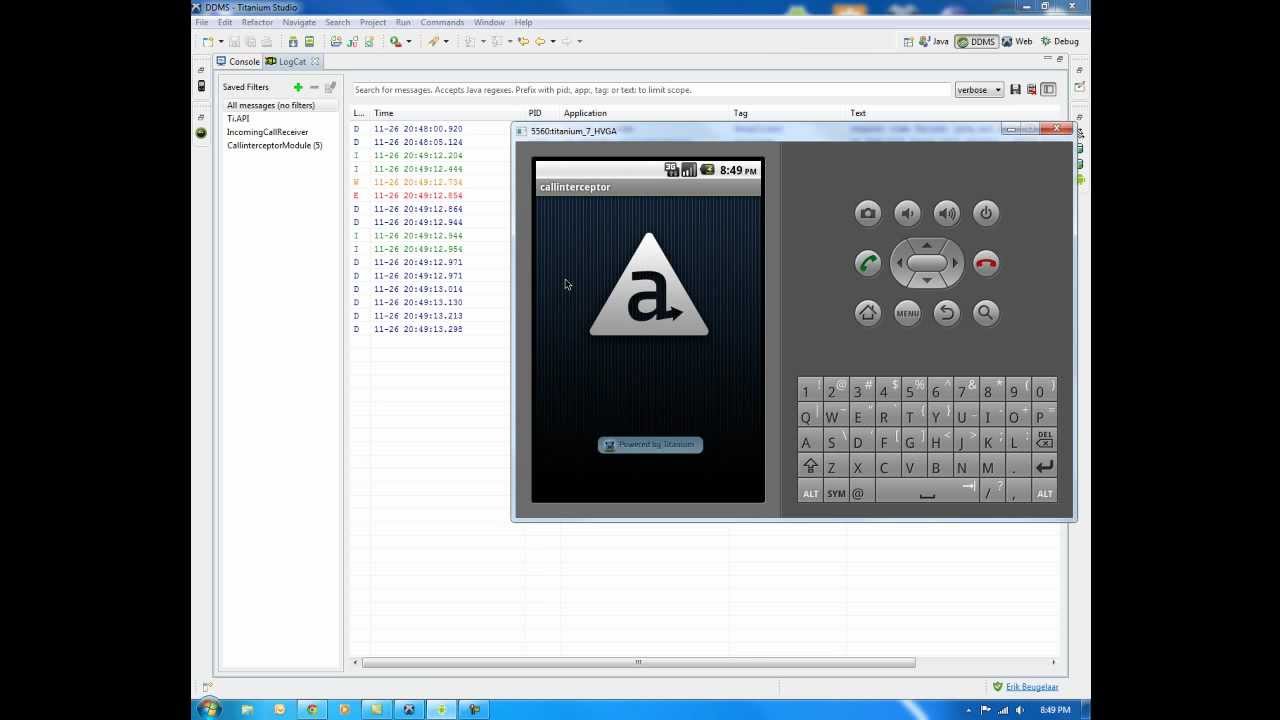Click the horizontal scrollbar of LogCat table

coord(638,662)
